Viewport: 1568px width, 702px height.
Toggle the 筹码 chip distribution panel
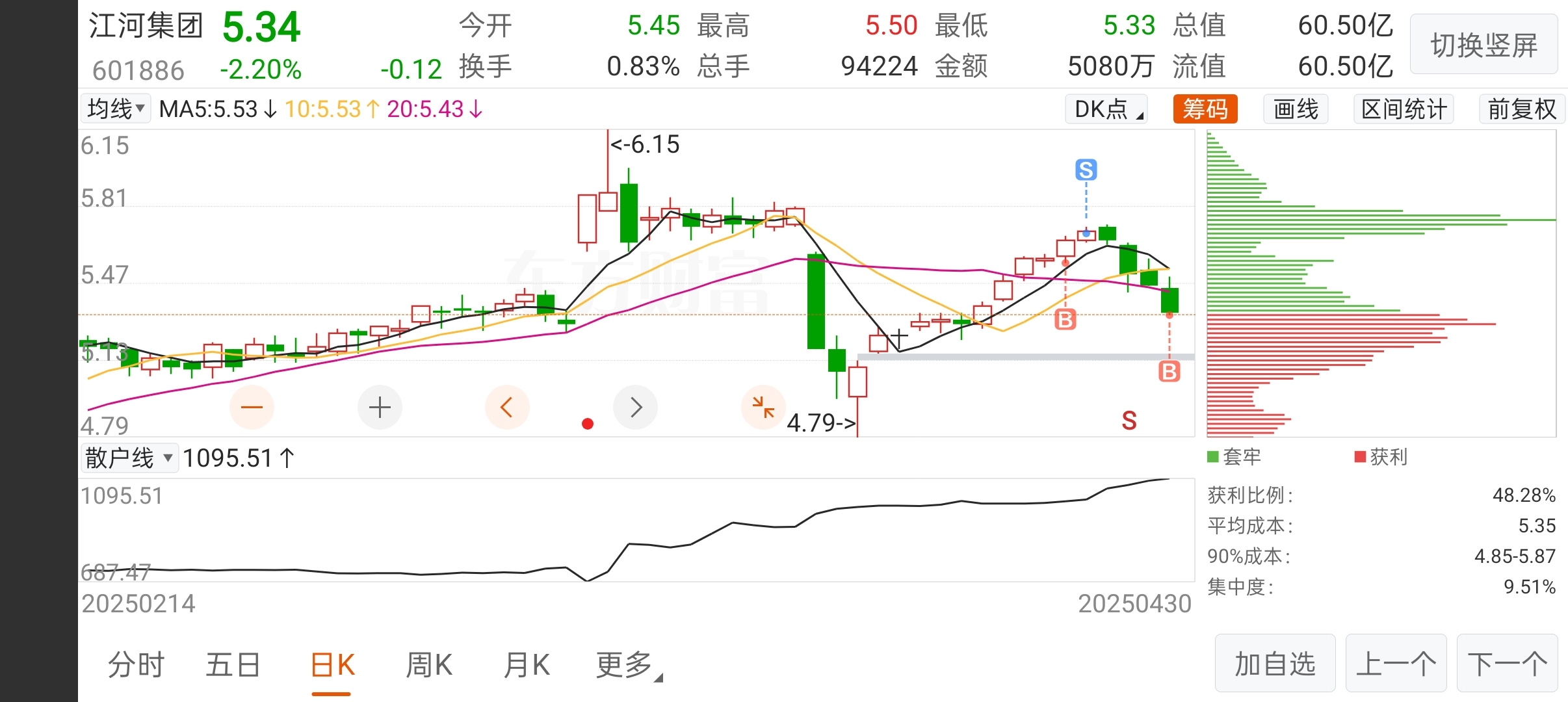pos(1205,109)
